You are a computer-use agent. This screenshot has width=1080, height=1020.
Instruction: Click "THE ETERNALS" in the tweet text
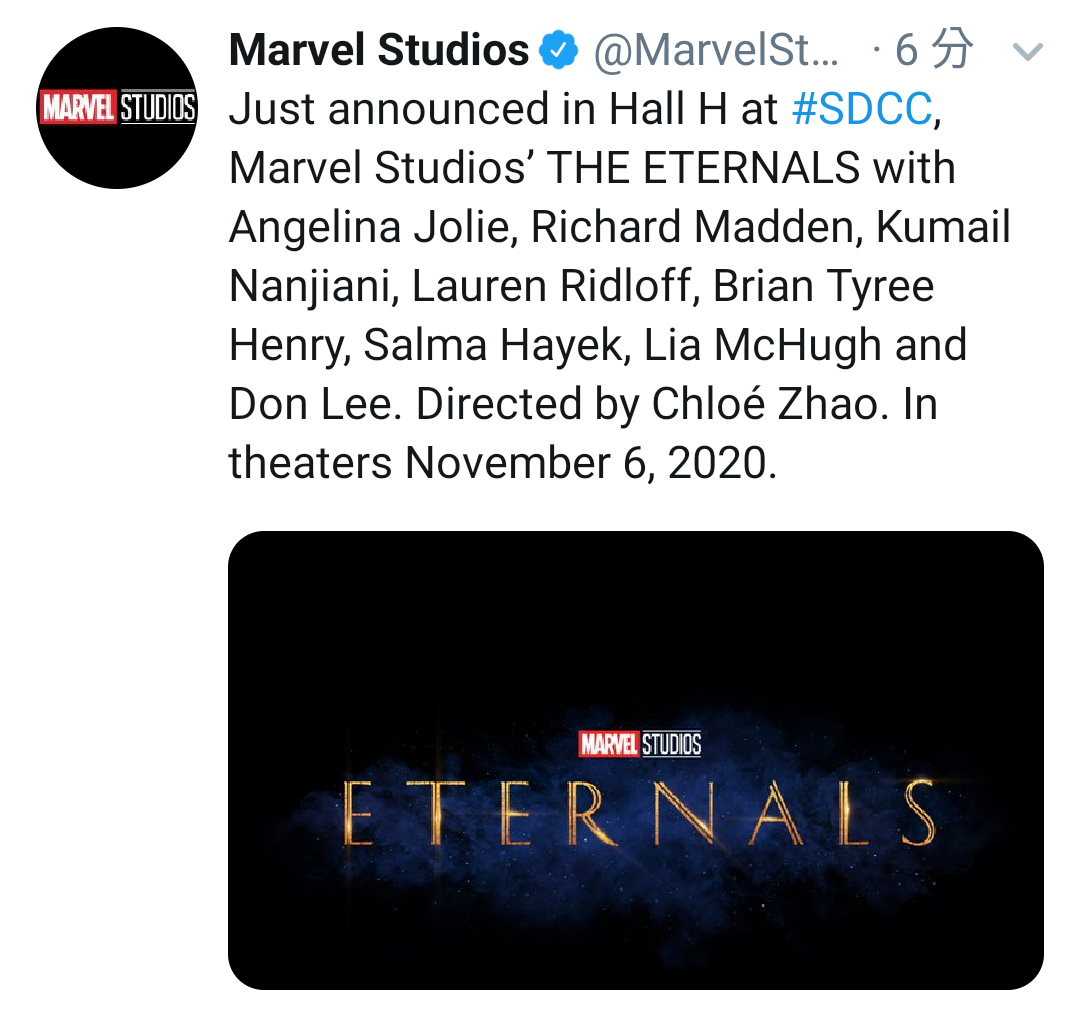(x=704, y=168)
